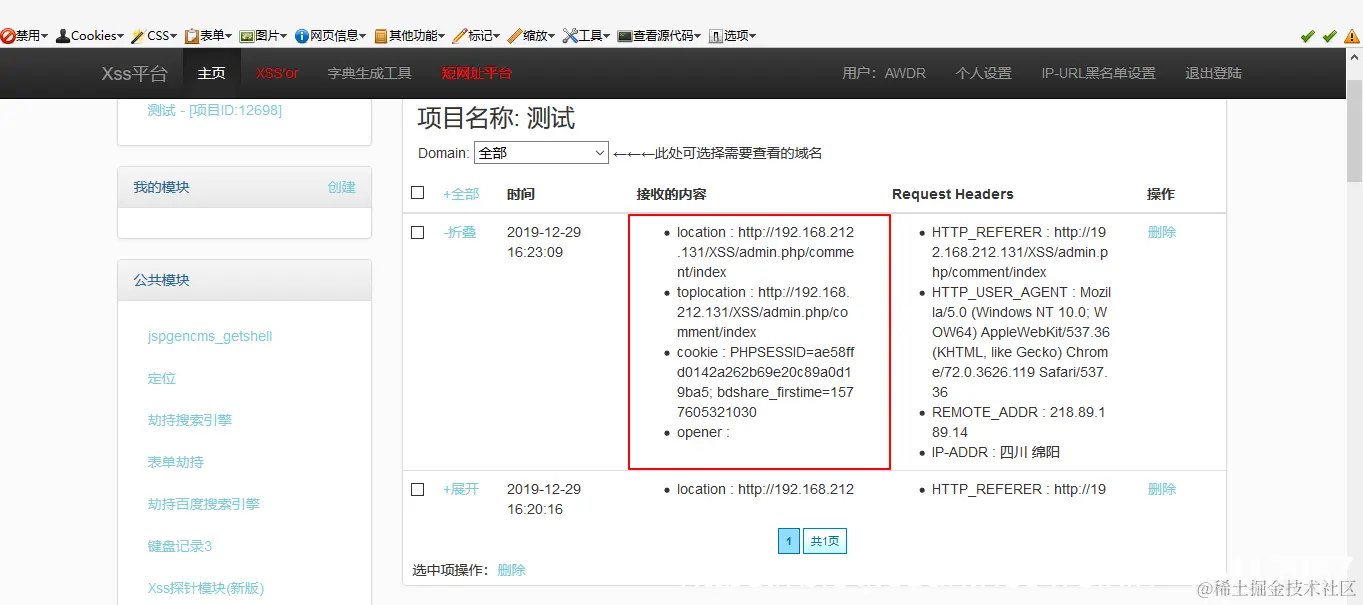Click the 共1页 pagination button
The image size is (1363, 605).
point(825,541)
